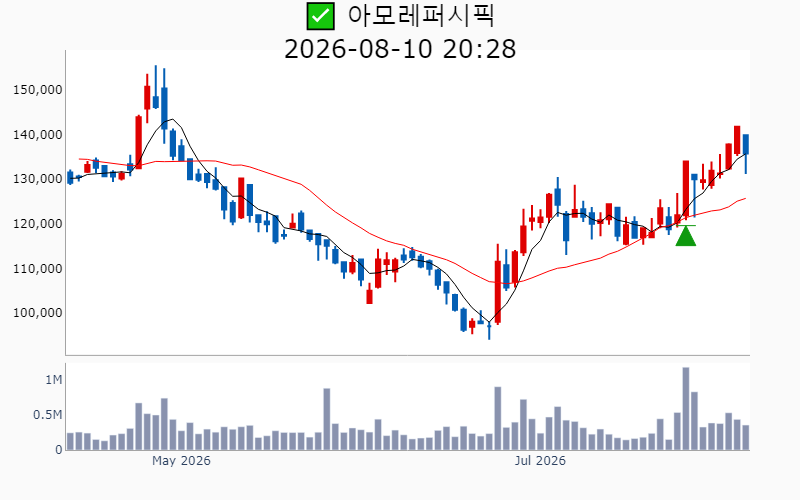800x500 pixels.
Task: Click the 1M volume axis label
Action: point(54,380)
